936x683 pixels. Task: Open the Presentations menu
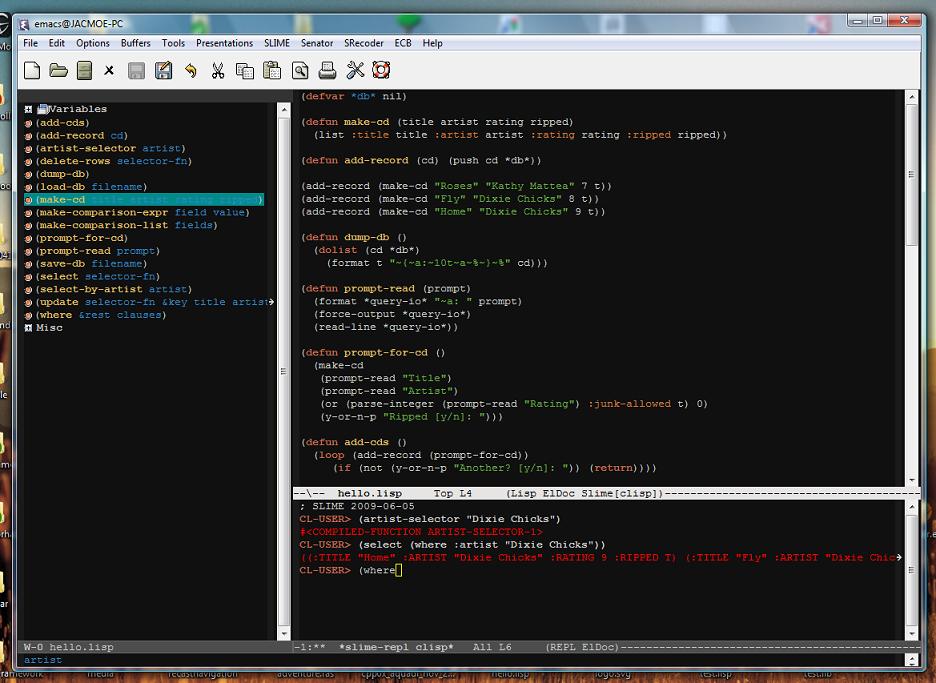(224, 43)
